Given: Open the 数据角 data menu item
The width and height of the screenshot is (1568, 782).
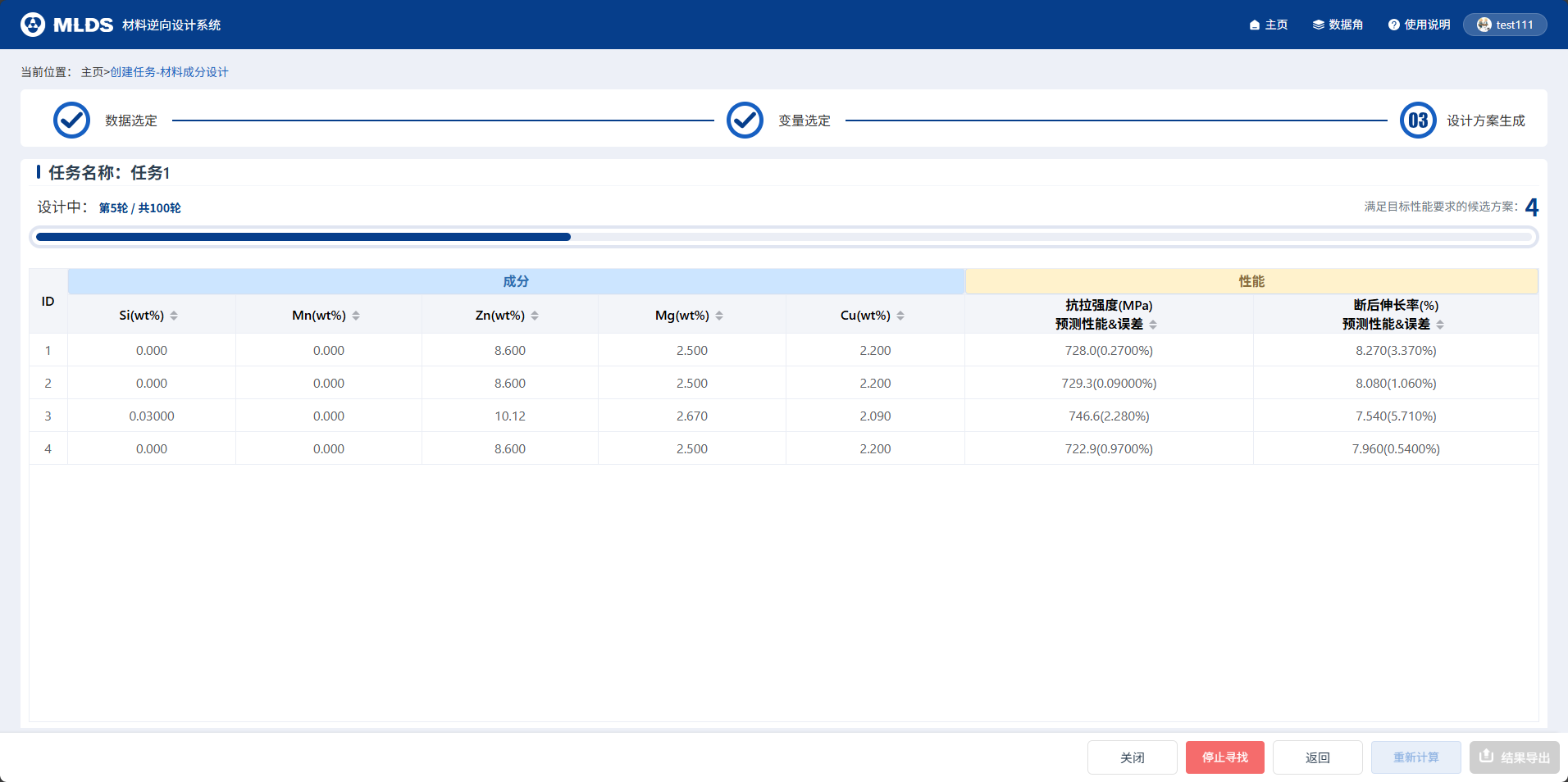Looking at the screenshot, I should tap(1338, 25).
